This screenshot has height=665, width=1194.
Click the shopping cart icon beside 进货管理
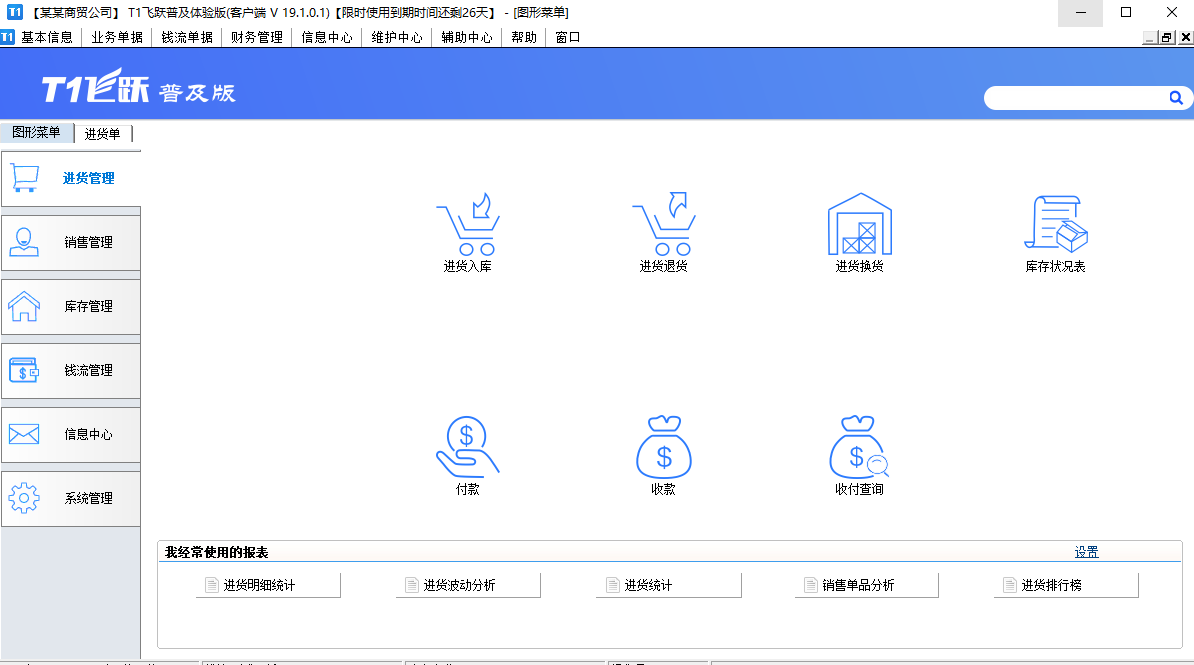pos(24,178)
